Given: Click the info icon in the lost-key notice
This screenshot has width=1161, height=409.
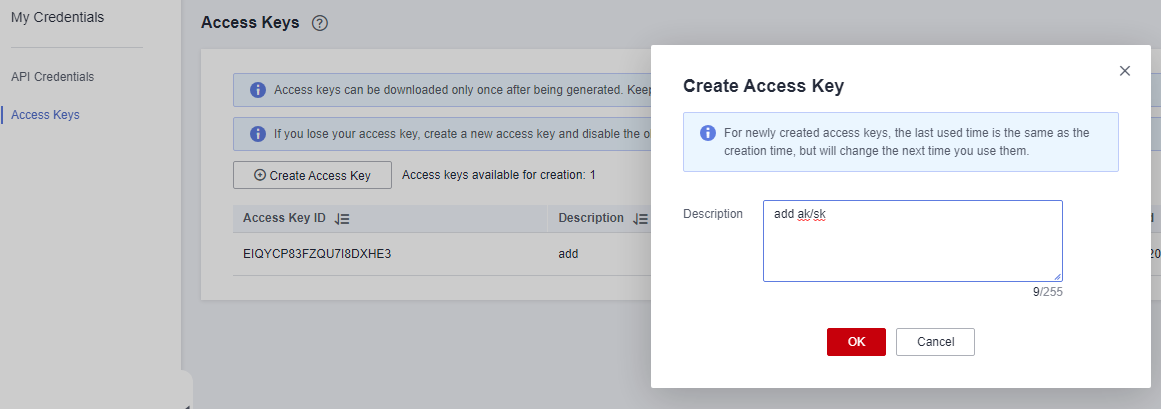Looking at the screenshot, I should (x=258, y=134).
